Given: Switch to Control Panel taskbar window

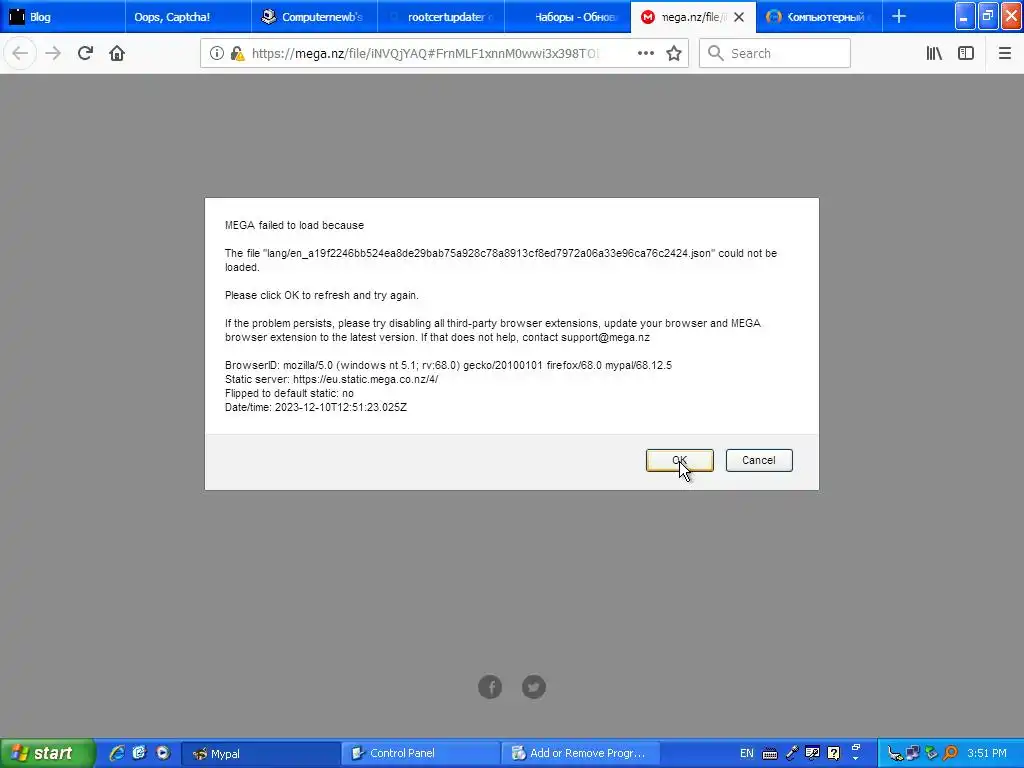Looking at the screenshot, I should [421, 754].
